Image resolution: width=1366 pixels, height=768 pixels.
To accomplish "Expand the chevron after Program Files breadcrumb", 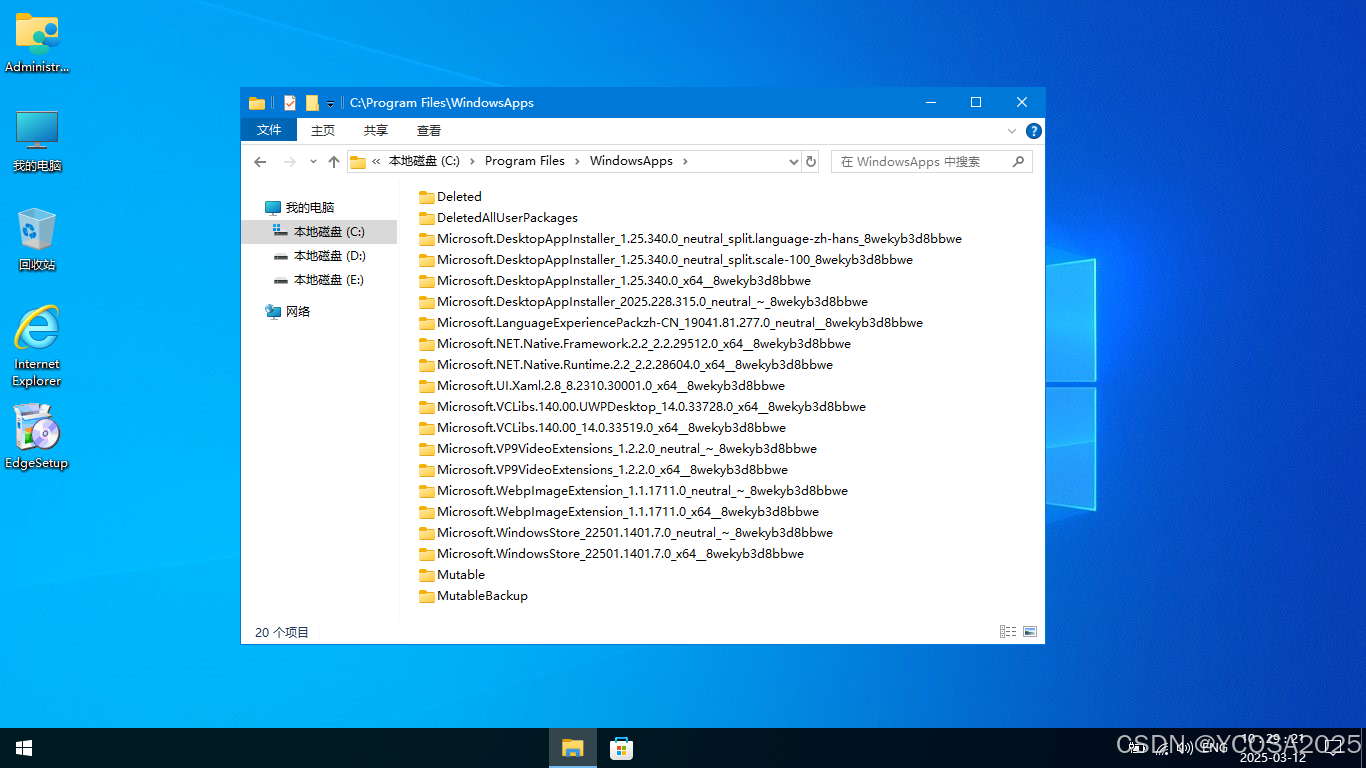I will coord(577,161).
